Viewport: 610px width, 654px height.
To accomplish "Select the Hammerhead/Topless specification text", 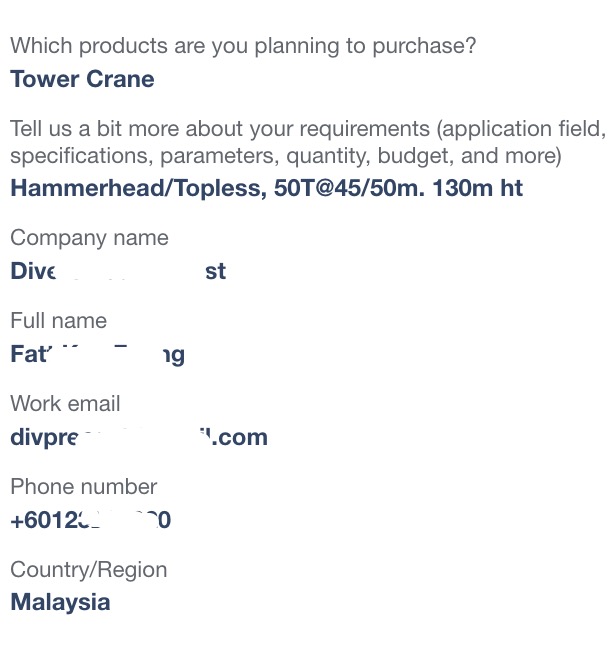I will (x=266, y=188).
